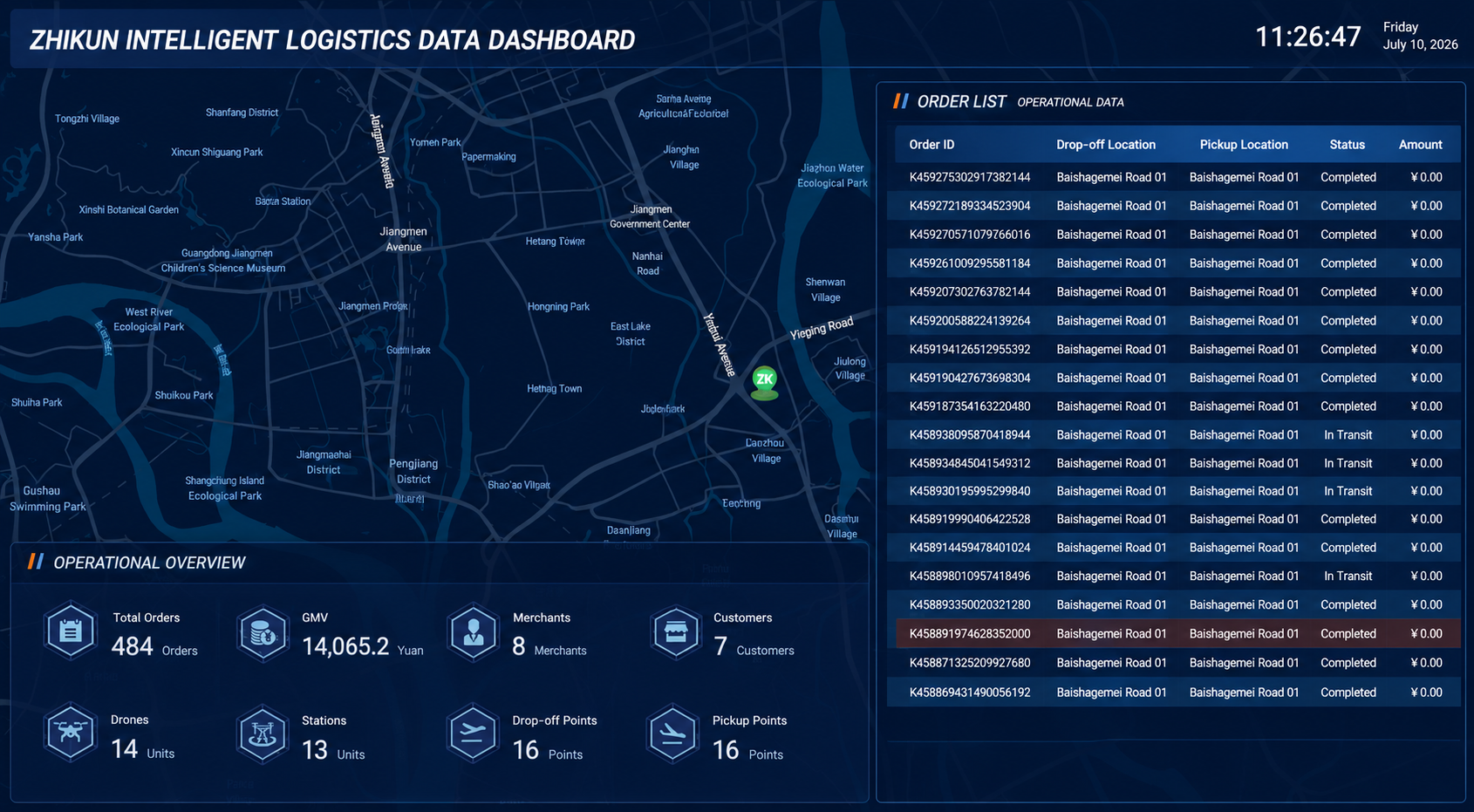The image size is (1474, 812).
Task: Click the West River Ecological Park label
Action: coord(149,319)
